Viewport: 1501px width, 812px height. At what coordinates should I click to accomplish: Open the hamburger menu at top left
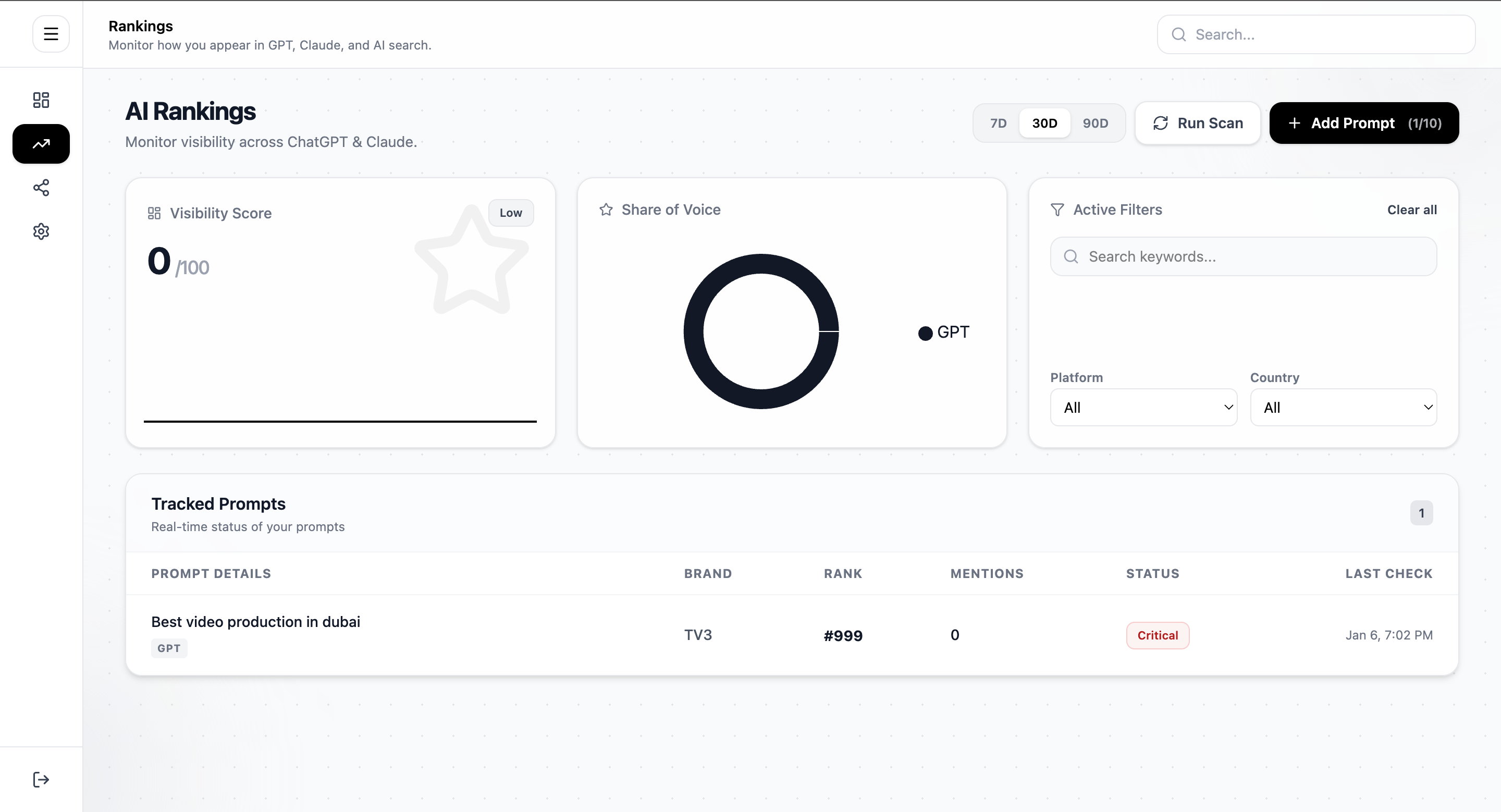point(51,33)
